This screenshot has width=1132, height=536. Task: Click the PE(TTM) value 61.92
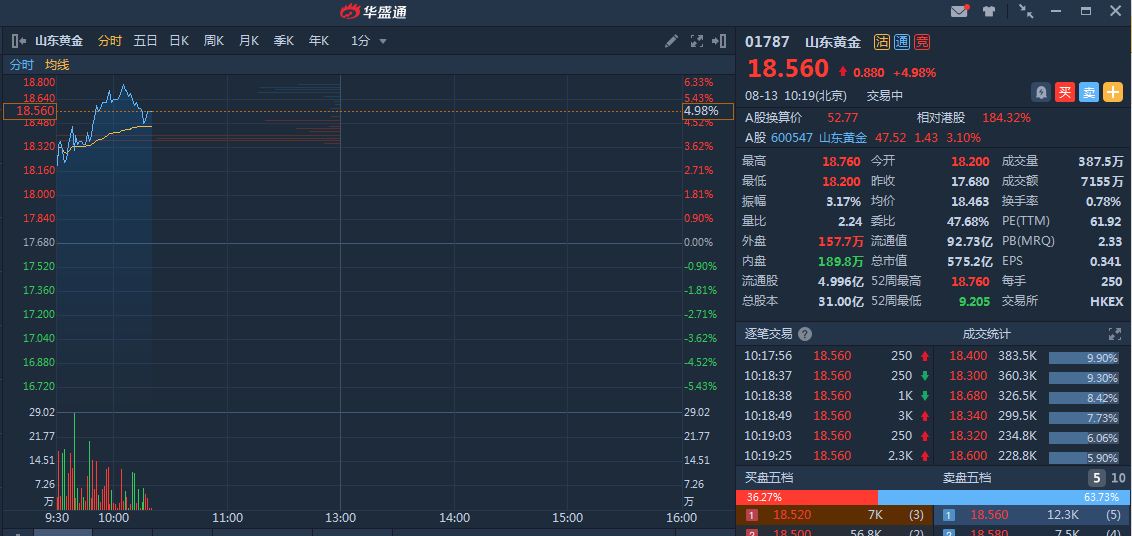tap(1107, 222)
